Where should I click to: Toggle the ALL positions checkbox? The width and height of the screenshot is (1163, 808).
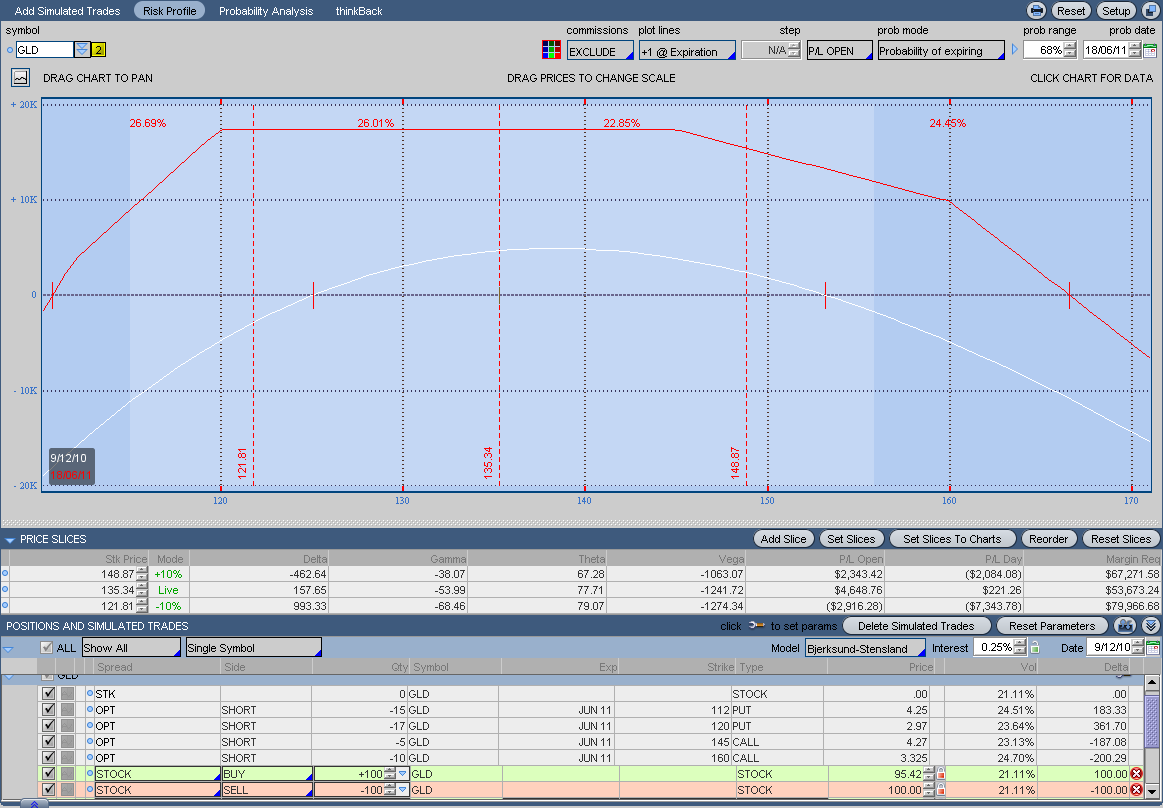point(46,648)
